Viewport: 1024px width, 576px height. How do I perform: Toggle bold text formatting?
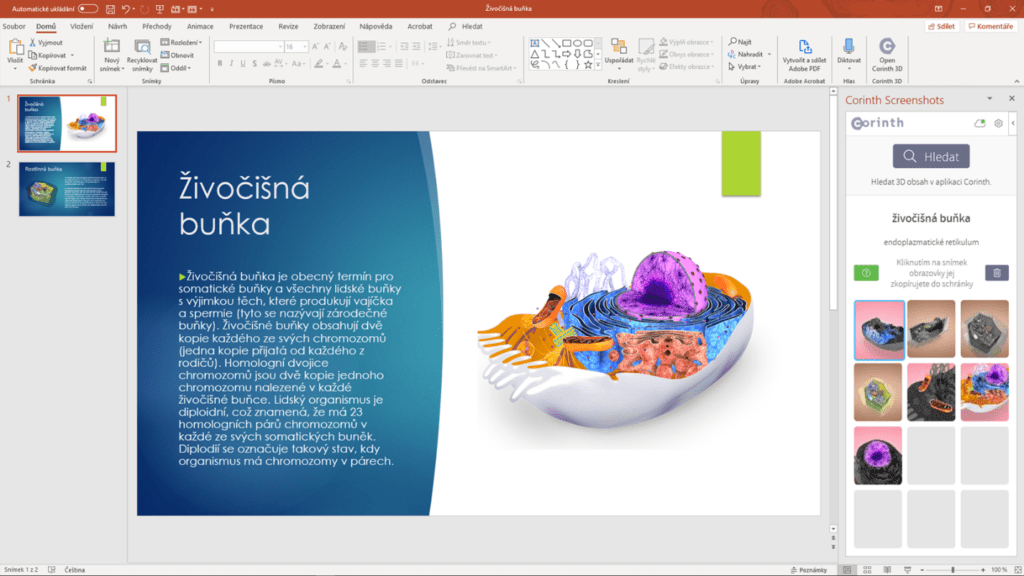(219, 63)
